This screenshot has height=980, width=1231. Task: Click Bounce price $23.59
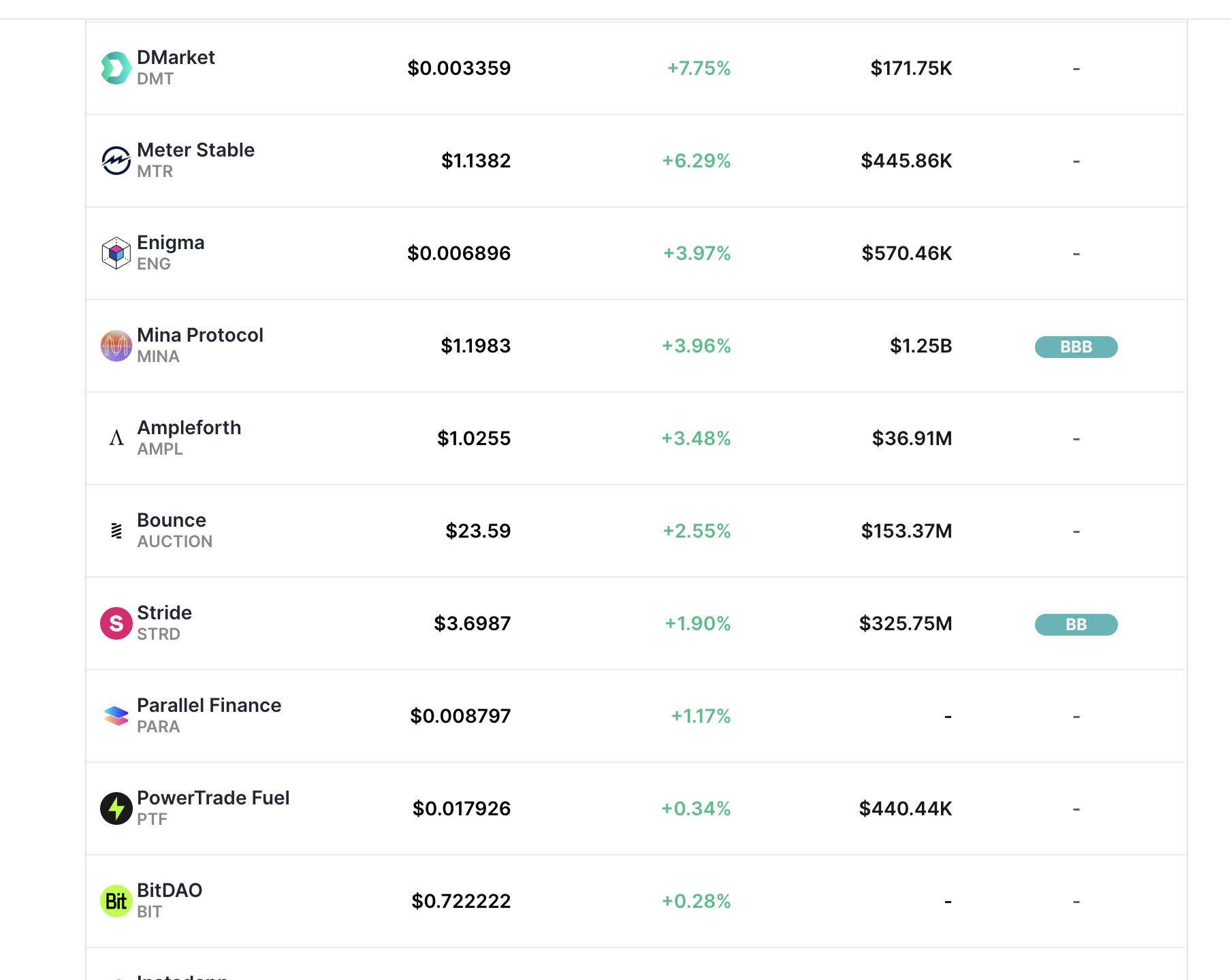point(478,531)
